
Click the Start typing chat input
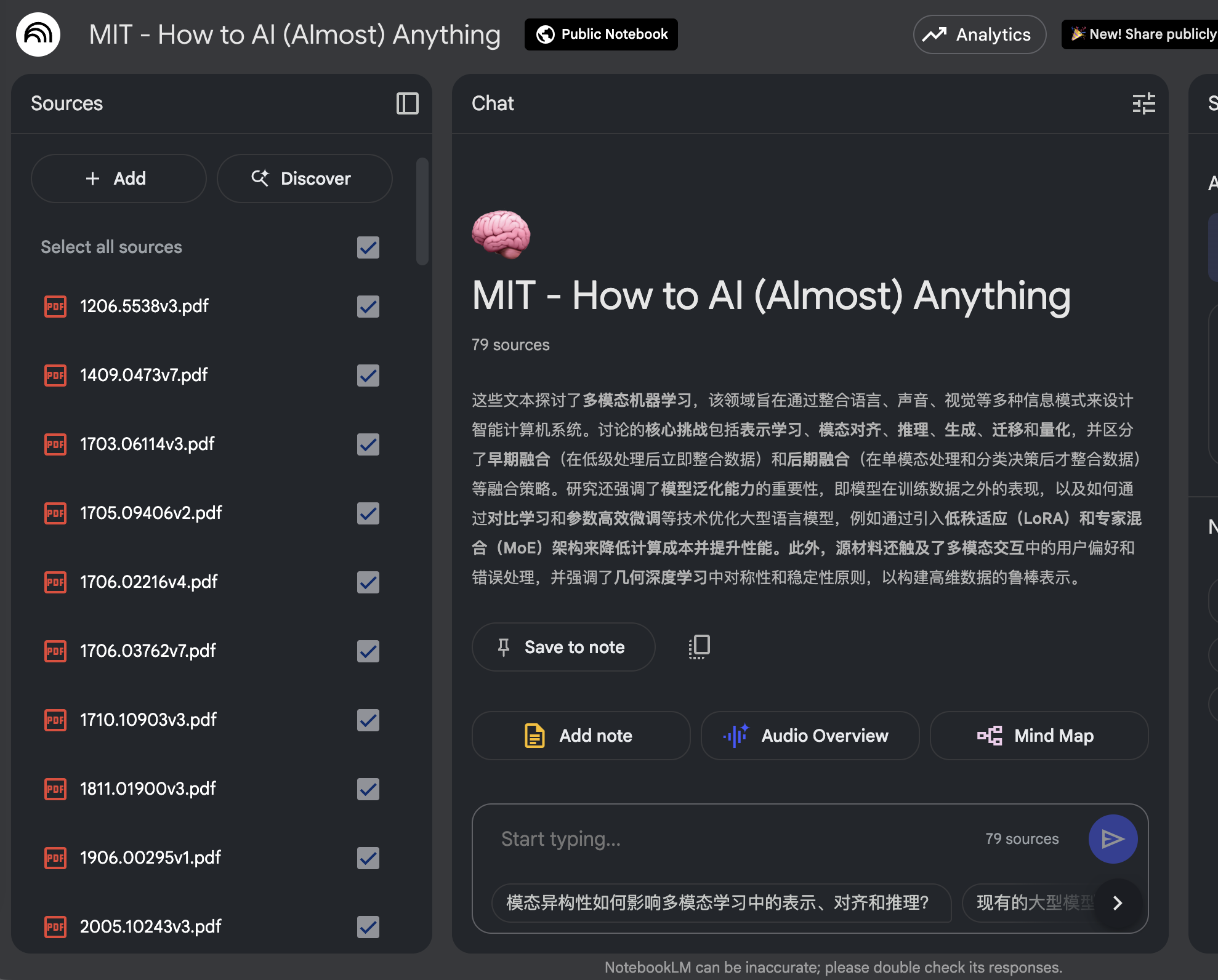(733, 839)
